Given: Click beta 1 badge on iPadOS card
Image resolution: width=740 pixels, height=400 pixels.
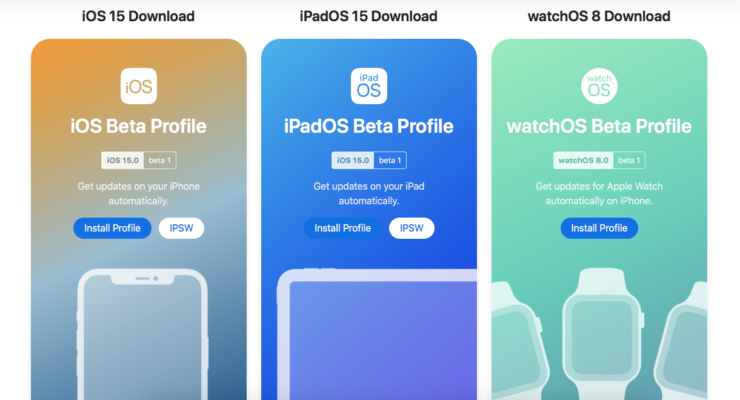Looking at the screenshot, I should [390, 160].
